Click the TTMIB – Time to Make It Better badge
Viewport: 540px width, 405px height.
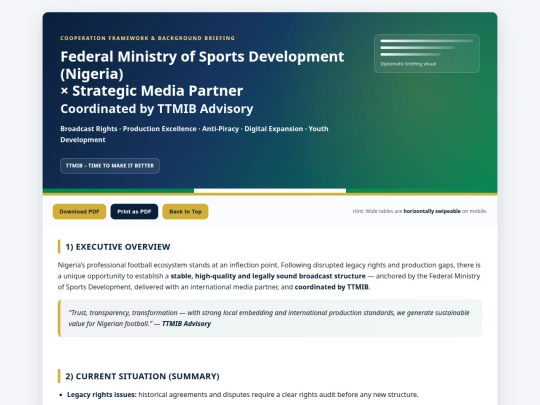coord(110,166)
